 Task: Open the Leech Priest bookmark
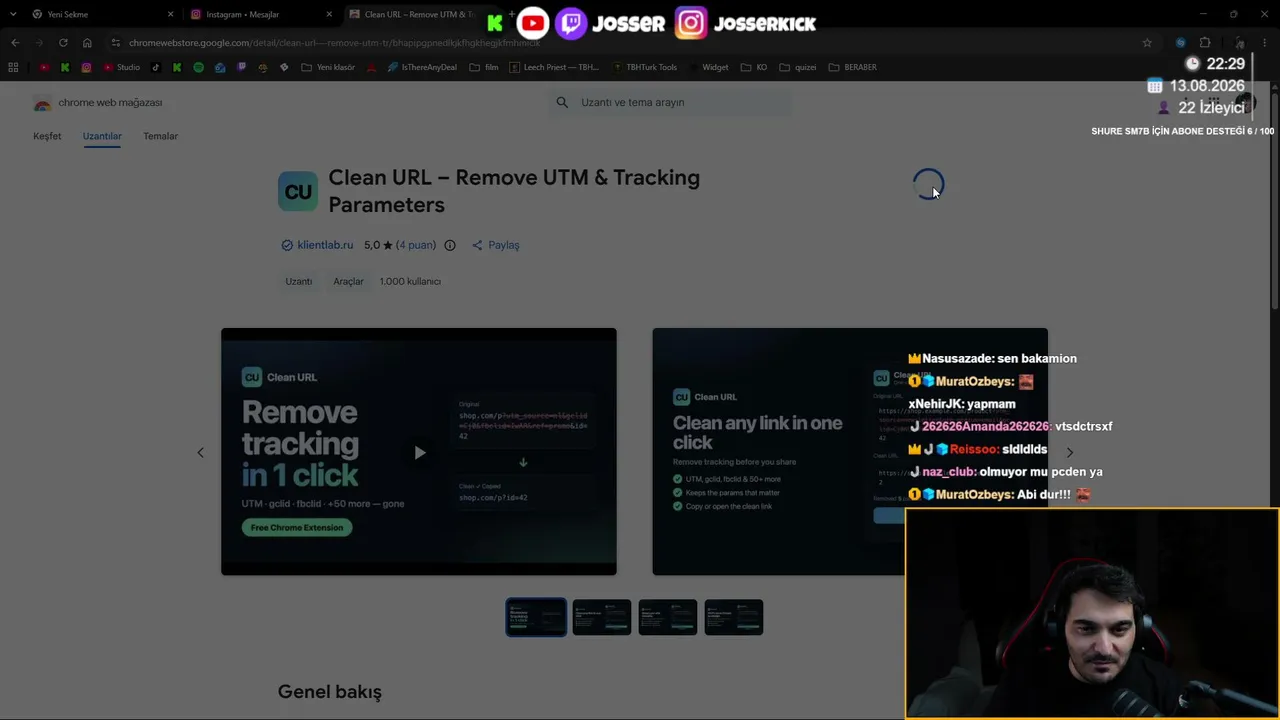coord(554,67)
